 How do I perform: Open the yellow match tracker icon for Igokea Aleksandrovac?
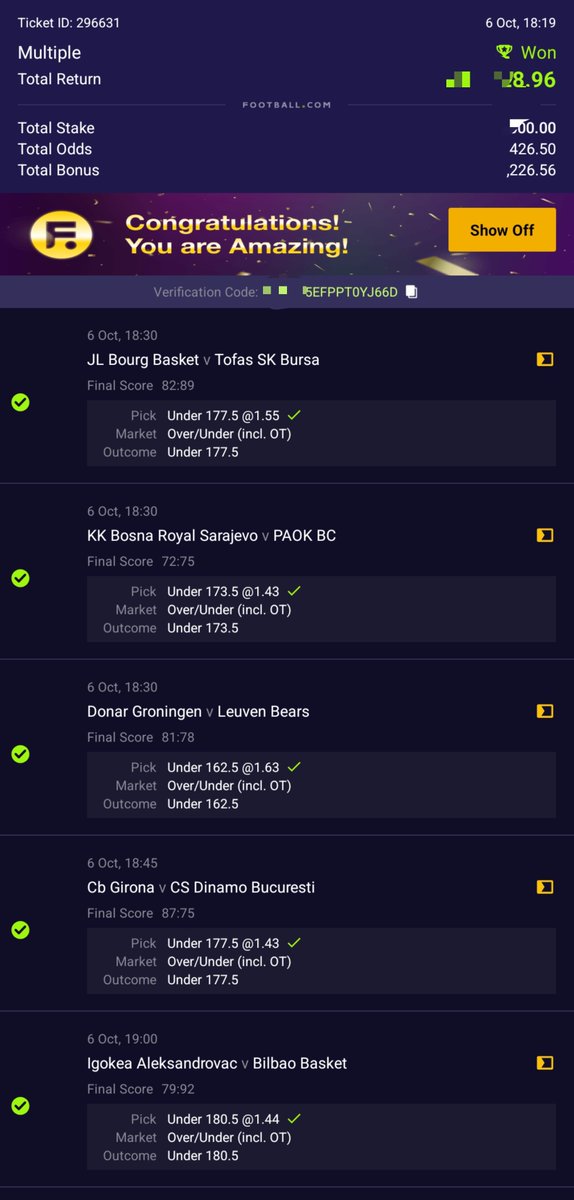click(545, 1063)
